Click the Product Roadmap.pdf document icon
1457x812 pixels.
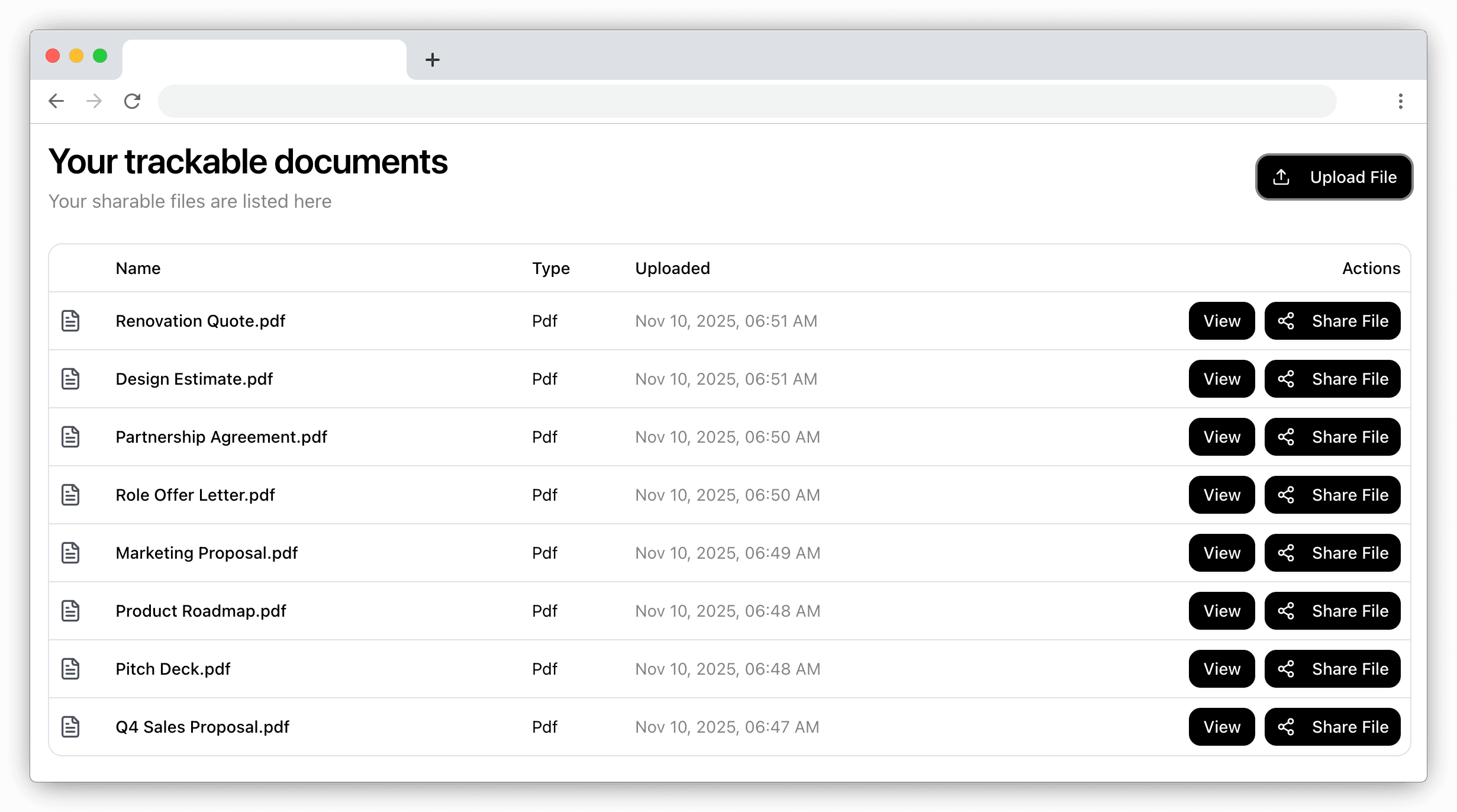pos(70,611)
